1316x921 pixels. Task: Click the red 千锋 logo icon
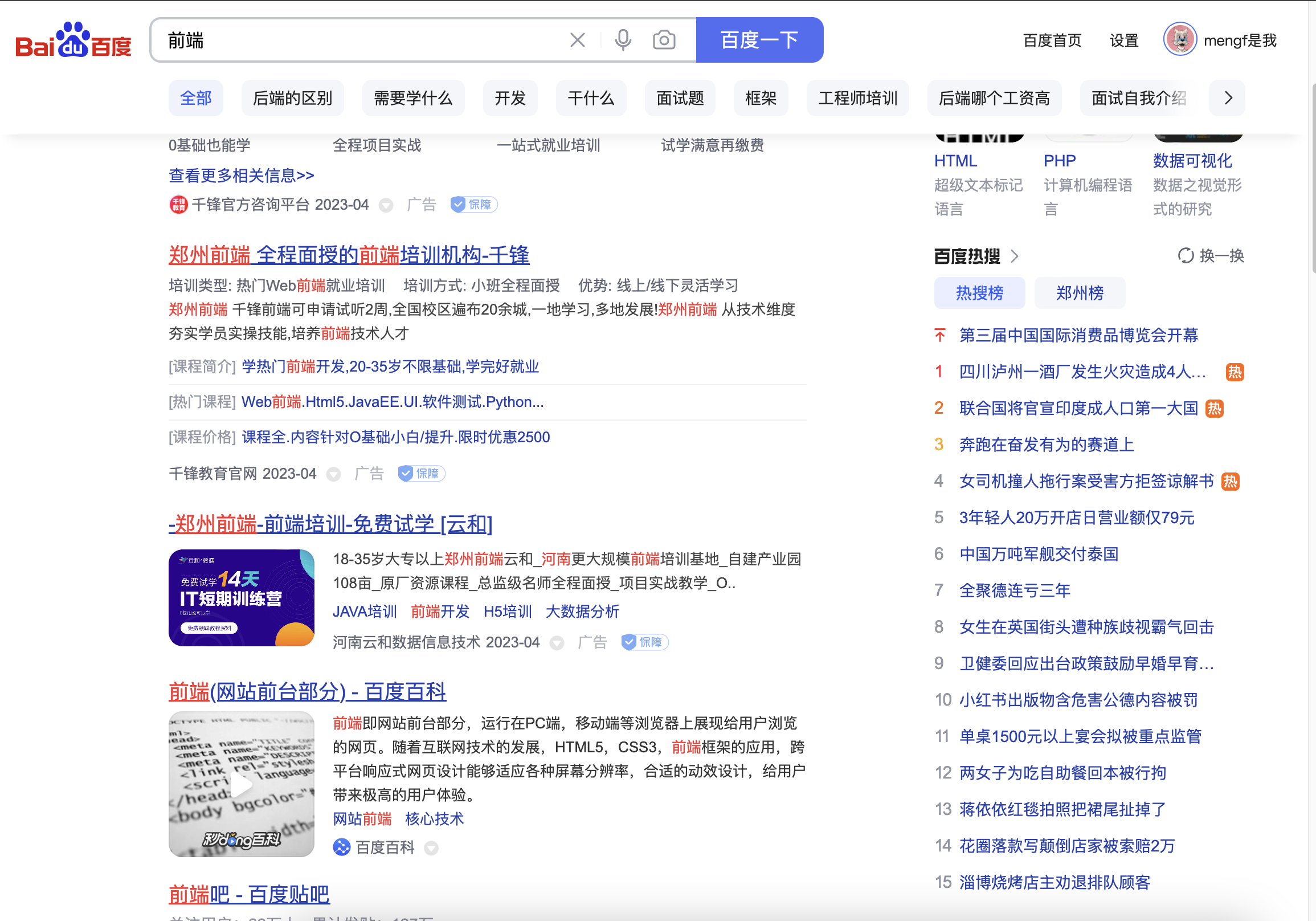(x=178, y=204)
